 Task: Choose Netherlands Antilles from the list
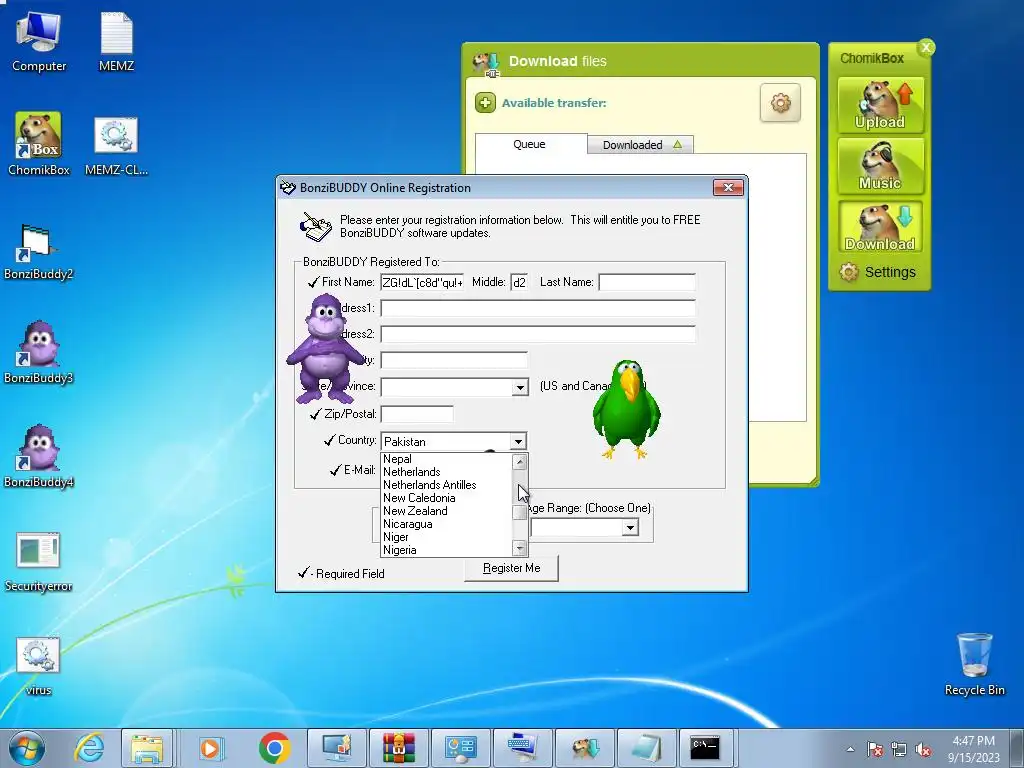click(447, 485)
